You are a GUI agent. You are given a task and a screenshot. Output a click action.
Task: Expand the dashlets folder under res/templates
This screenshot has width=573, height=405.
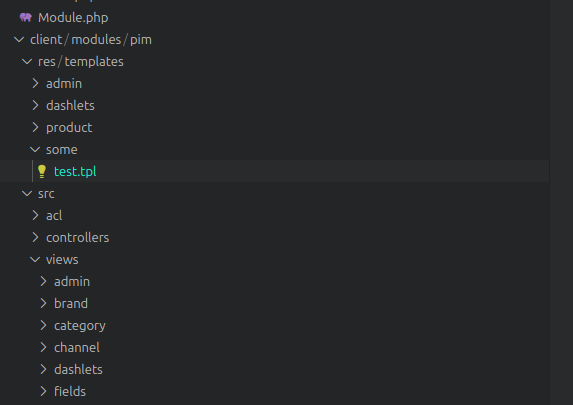[x=35, y=105]
